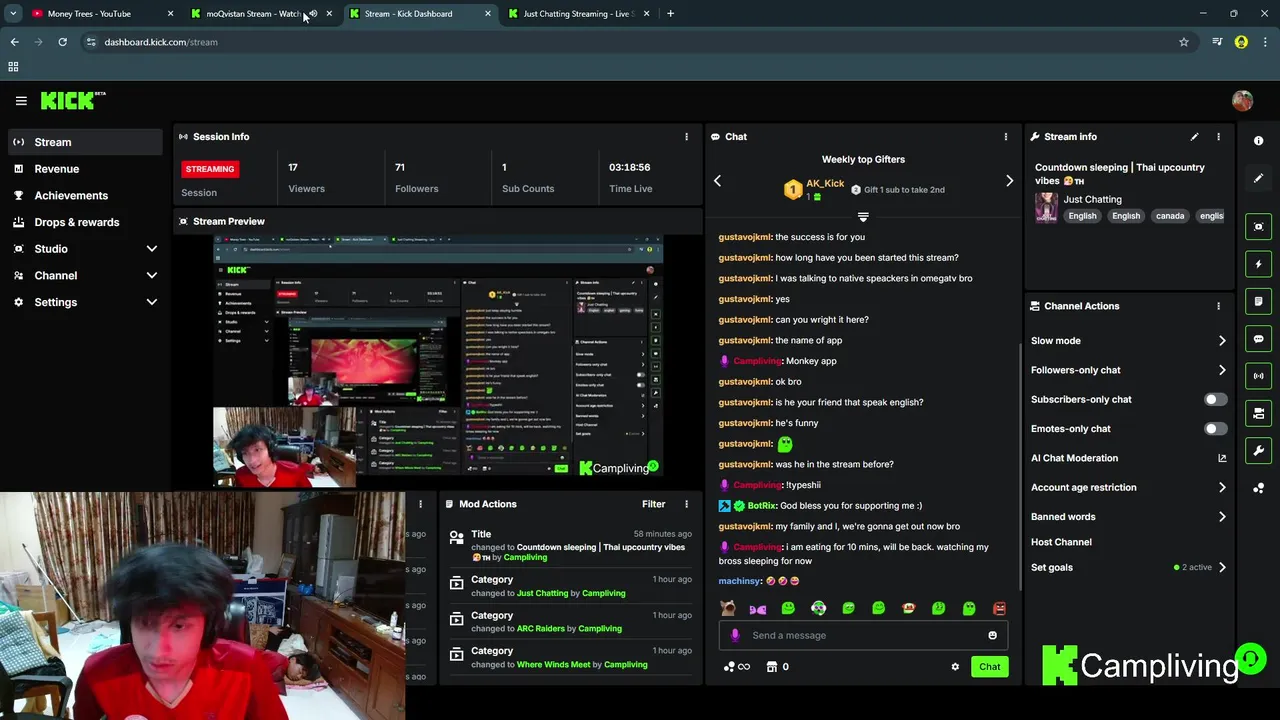Open the webcam overlay three-dot menu

pos(420,504)
